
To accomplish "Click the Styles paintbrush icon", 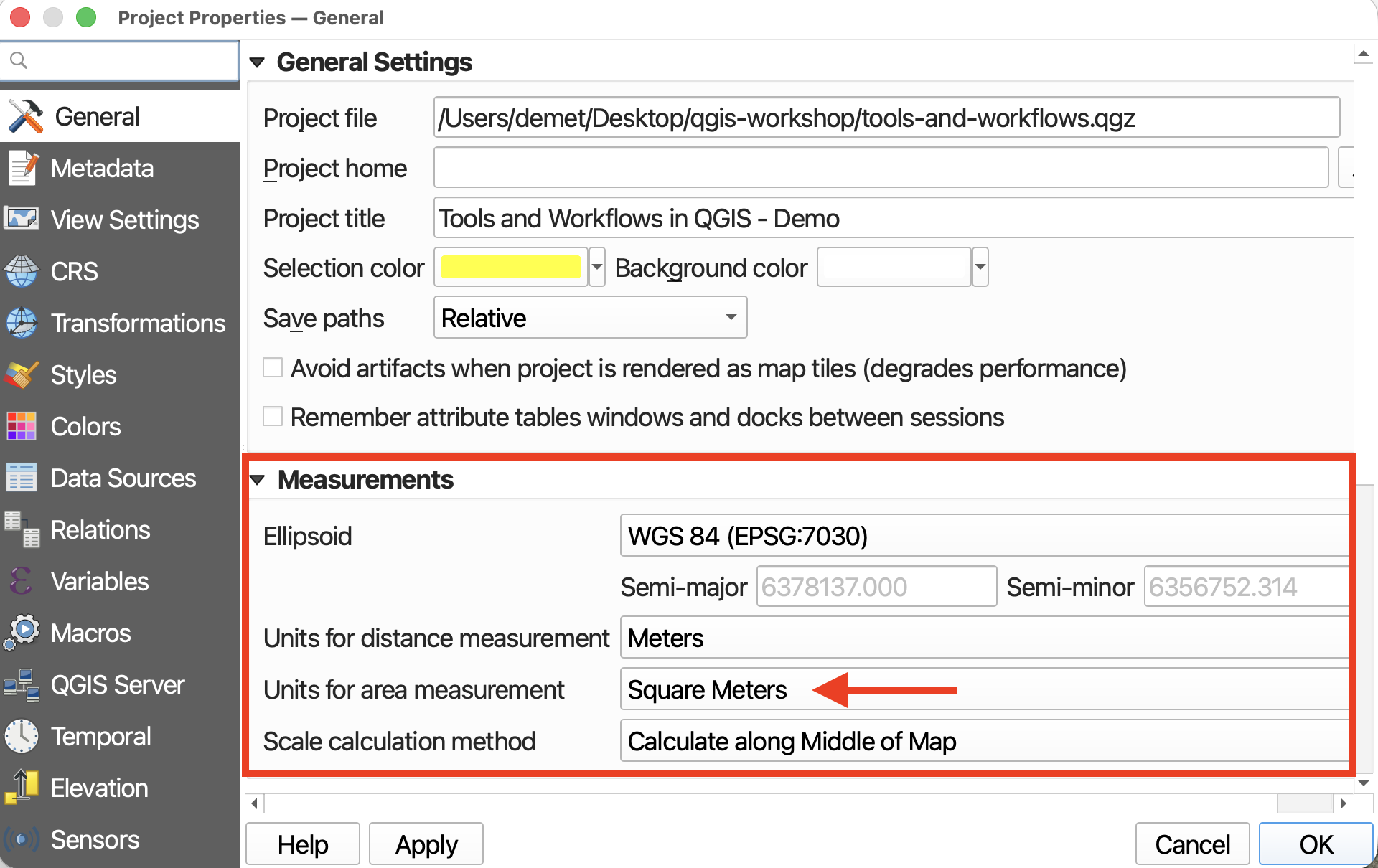I will coord(22,374).
